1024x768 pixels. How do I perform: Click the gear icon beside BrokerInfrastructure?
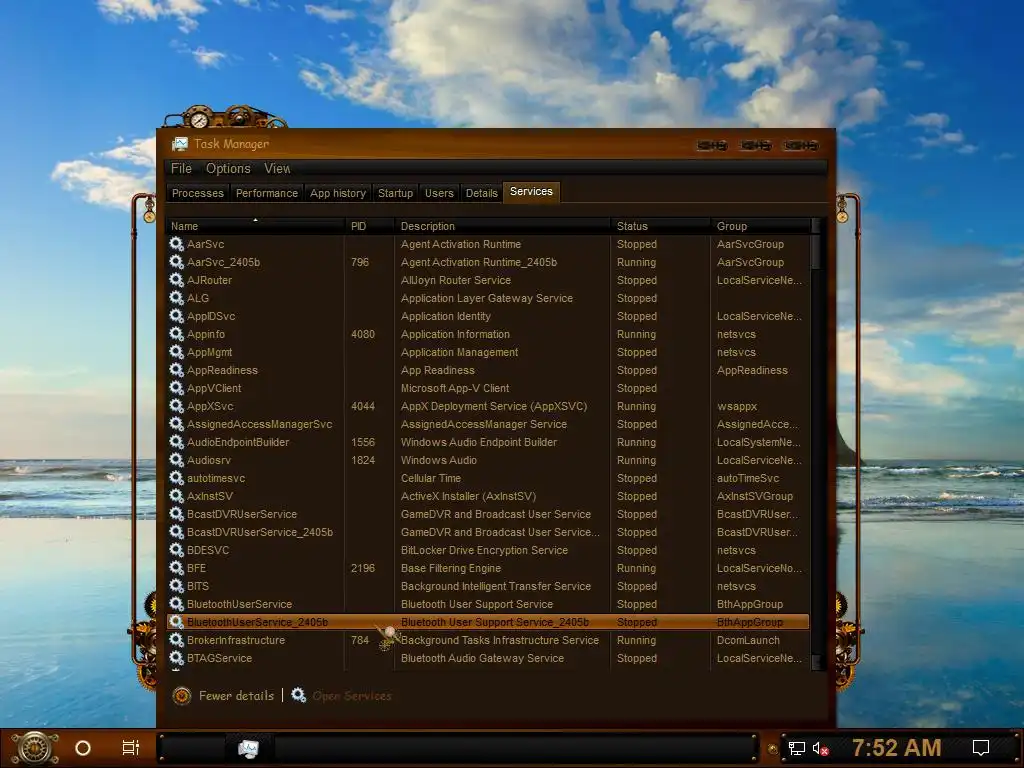click(176, 640)
